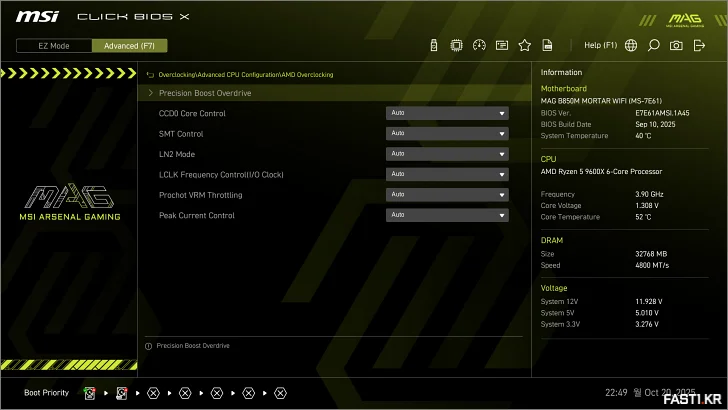This screenshot has width=728, height=410.
Task: Select the Advanced (F7) tab
Action: (x=130, y=46)
